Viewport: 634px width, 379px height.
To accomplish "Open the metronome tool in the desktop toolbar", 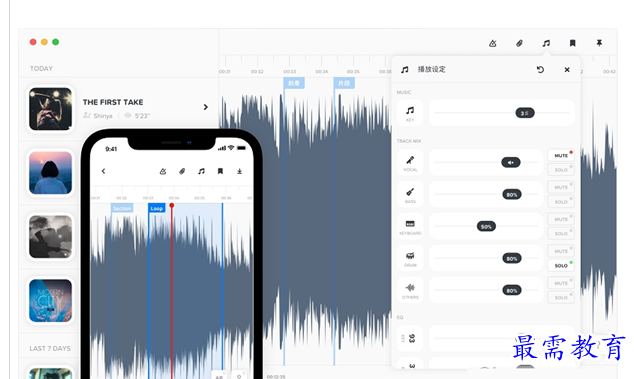I will click(x=492, y=43).
